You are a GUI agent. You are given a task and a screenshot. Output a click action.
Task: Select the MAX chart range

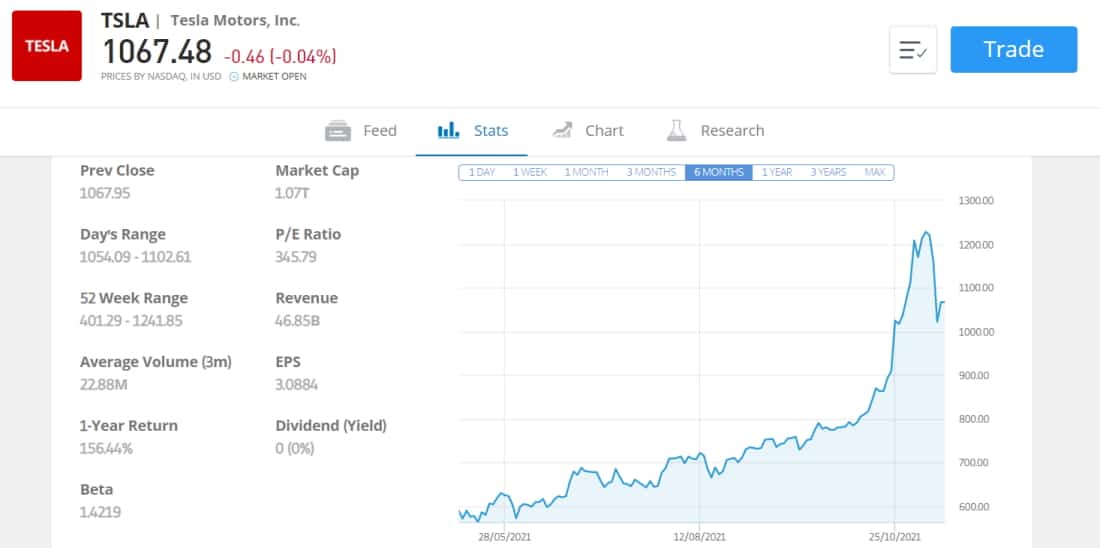tap(875, 172)
